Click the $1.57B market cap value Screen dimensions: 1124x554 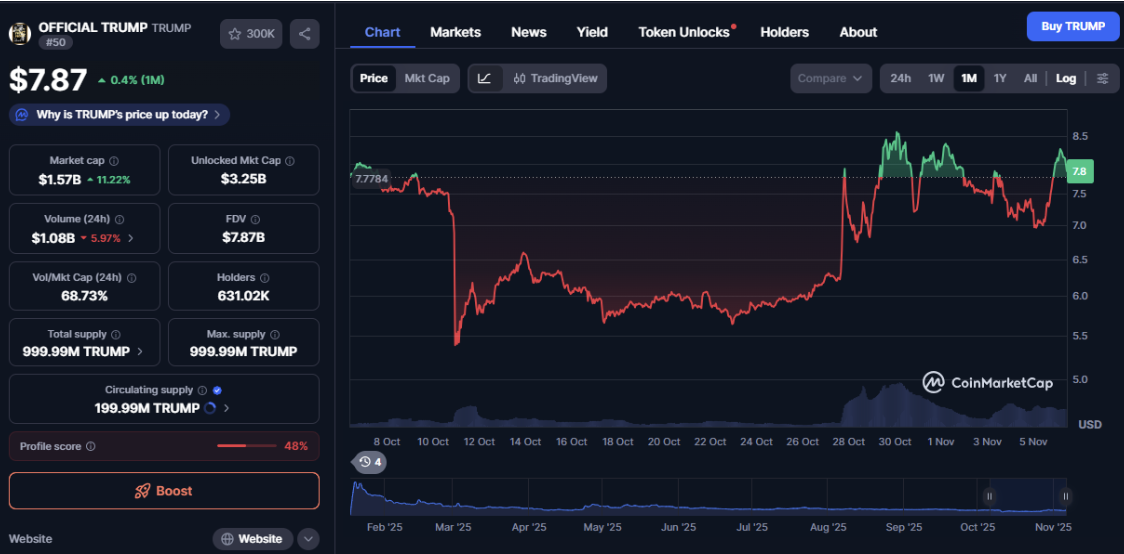59,179
